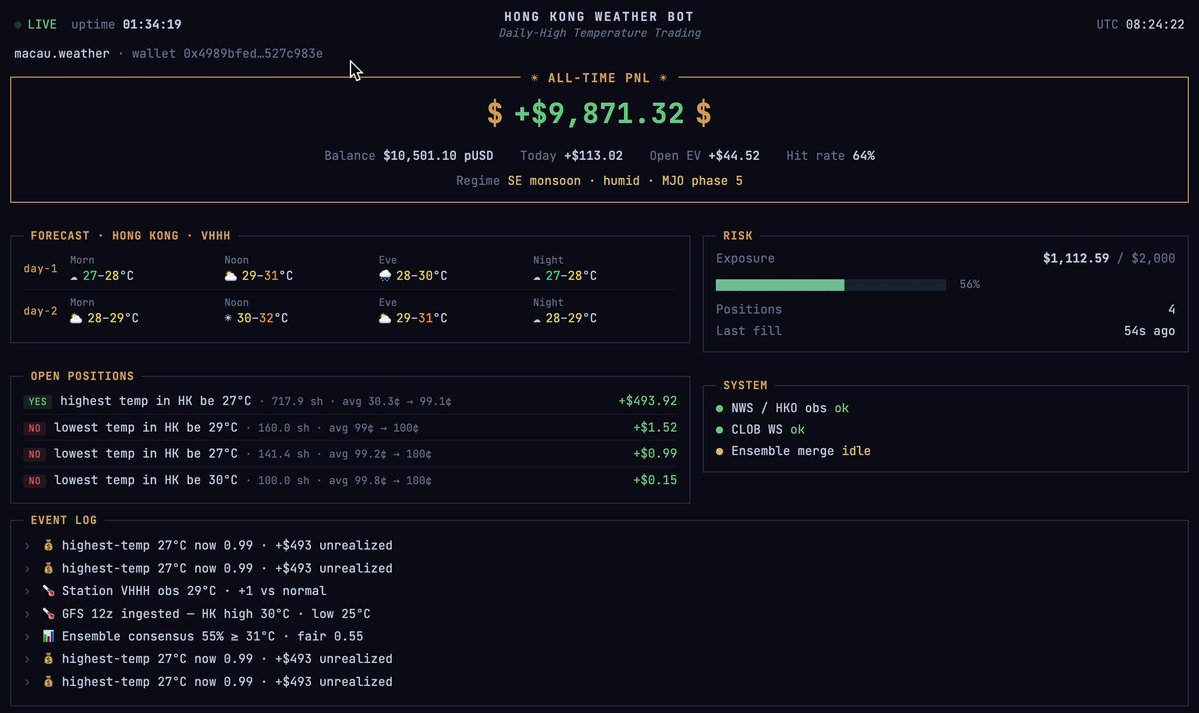Click the day-1 Noon partly-cloudy weather icon
Image resolution: width=1199 pixels, height=713 pixels.
[230, 276]
